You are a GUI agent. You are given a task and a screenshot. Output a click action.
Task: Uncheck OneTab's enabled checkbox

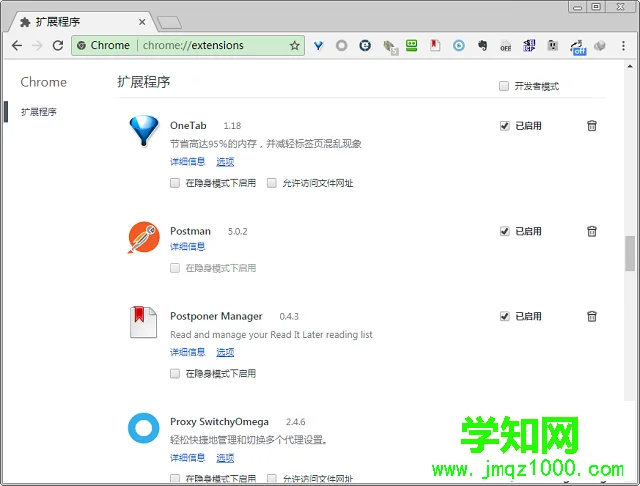505,126
